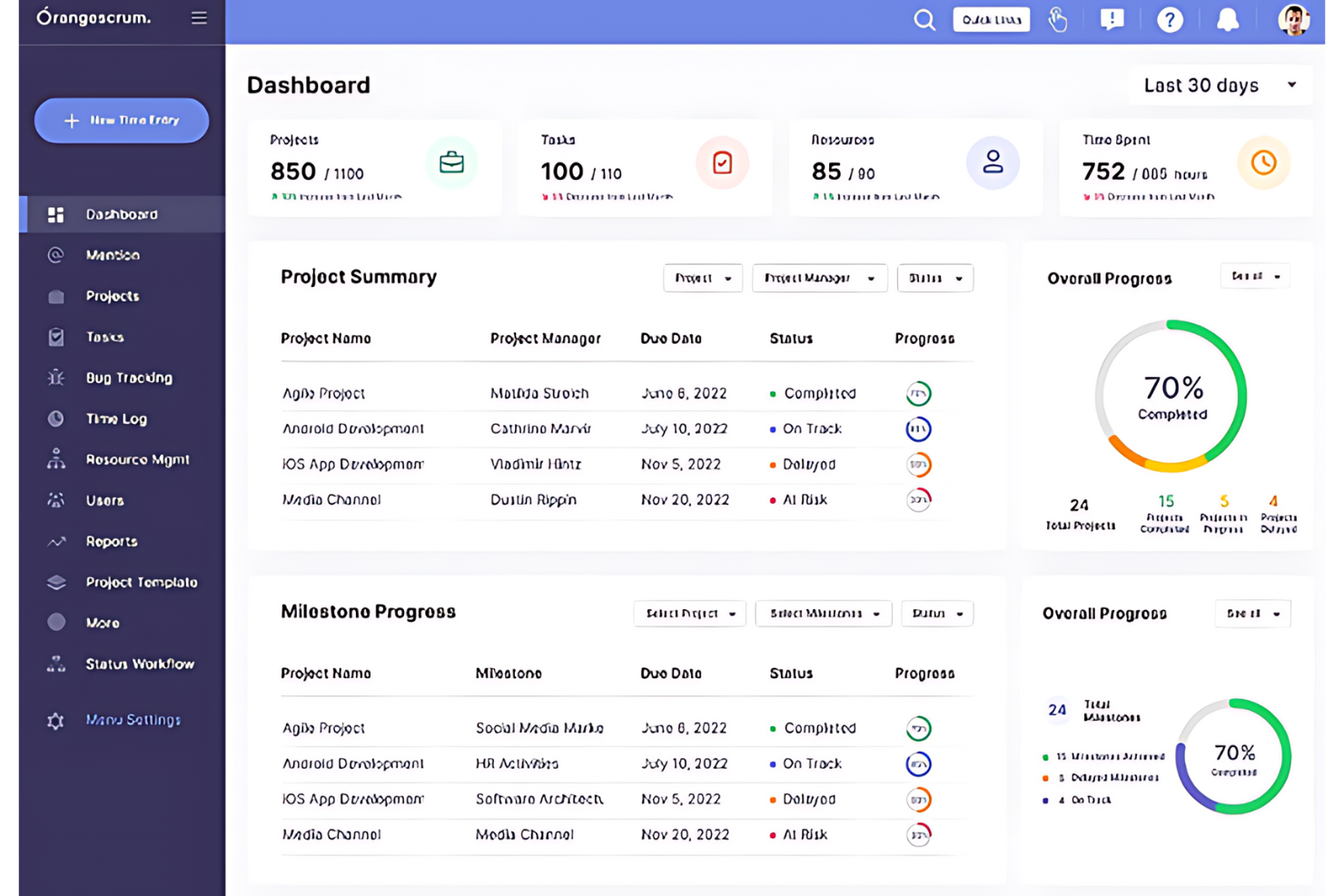Open the Select Milestone dropdown
This screenshot has height=896, width=1344.
(x=823, y=613)
